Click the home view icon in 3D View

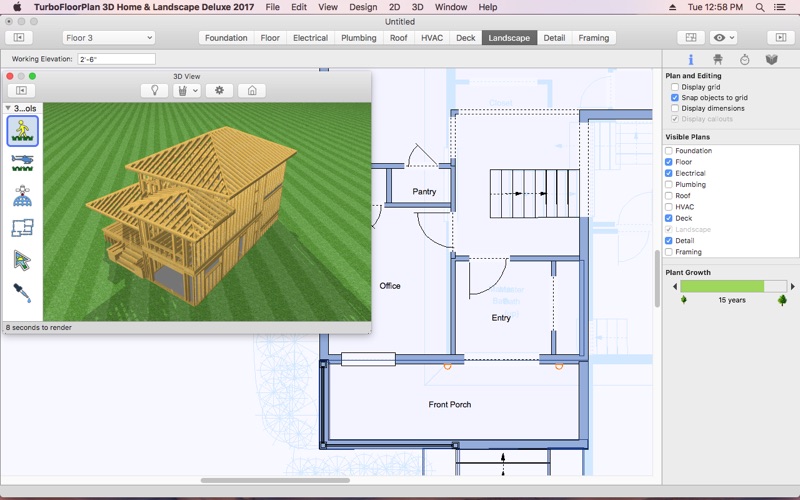point(252,90)
